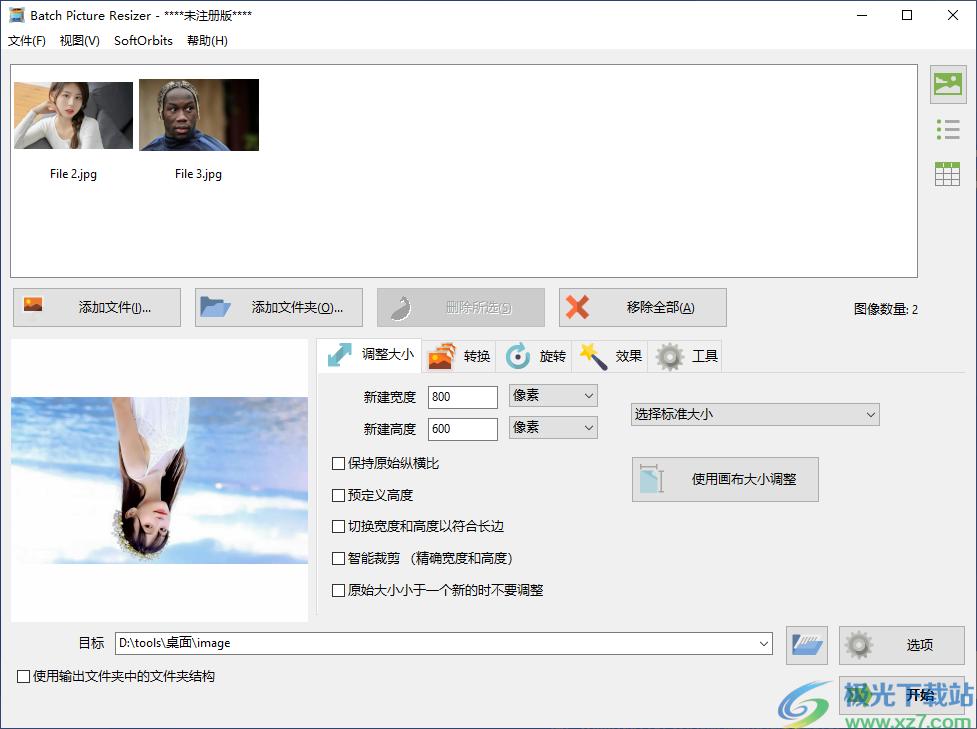
Task: Select the File 3.jpg thumbnail
Action: point(199,116)
